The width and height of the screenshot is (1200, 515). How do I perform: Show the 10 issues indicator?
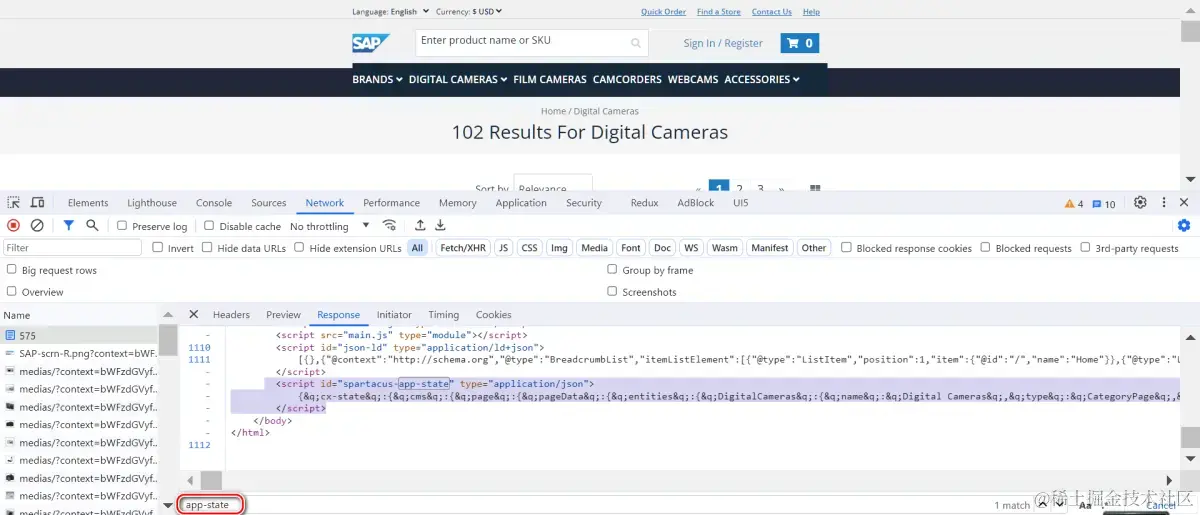point(1104,204)
